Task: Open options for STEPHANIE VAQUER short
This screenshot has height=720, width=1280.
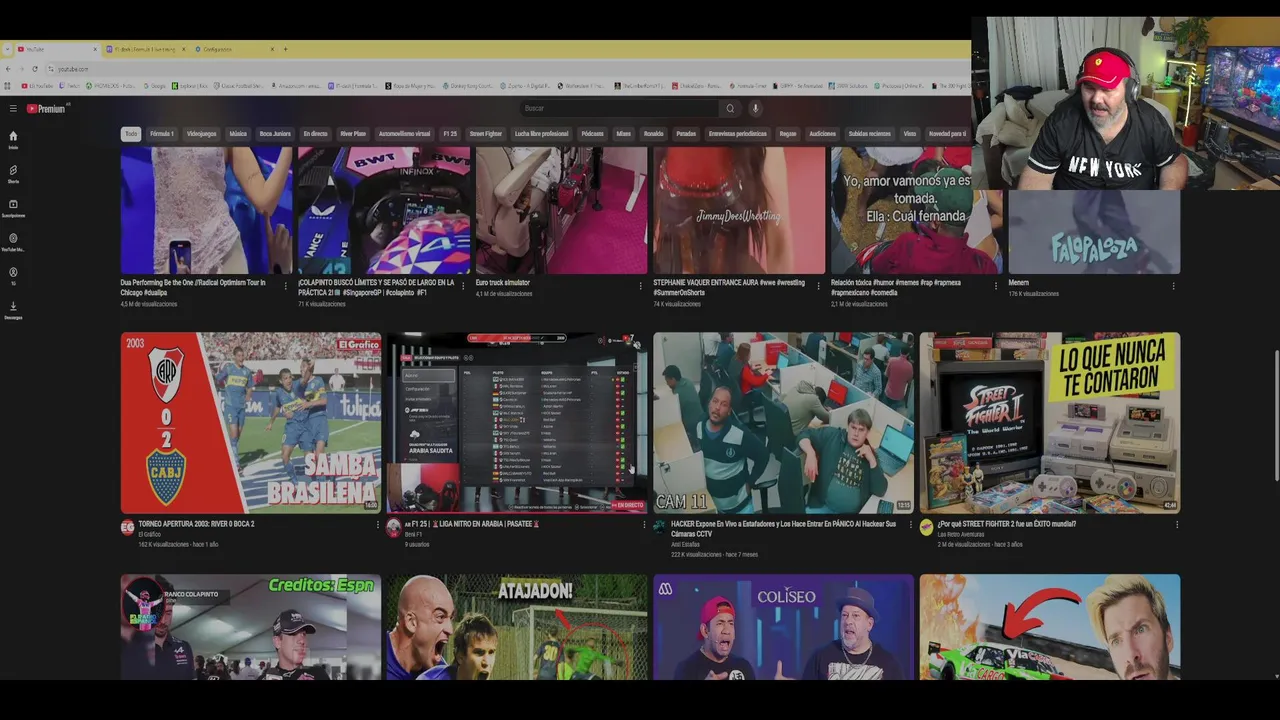Action: point(818,285)
